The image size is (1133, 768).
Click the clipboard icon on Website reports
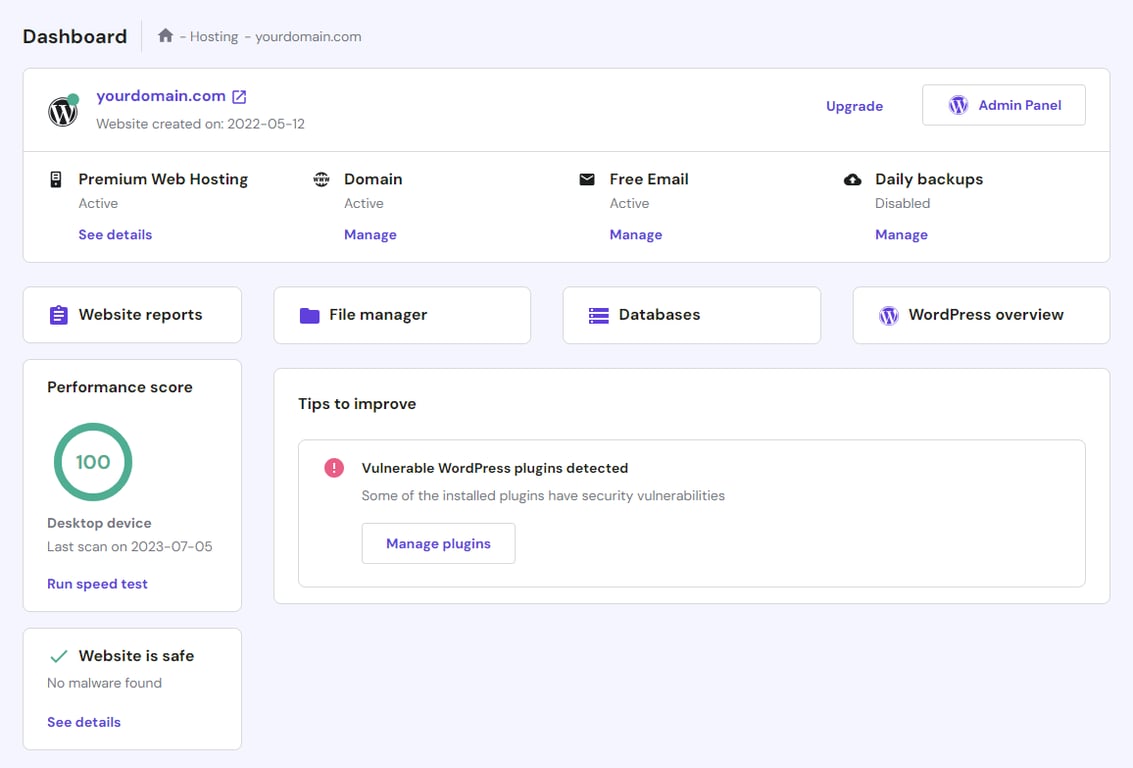click(x=58, y=314)
